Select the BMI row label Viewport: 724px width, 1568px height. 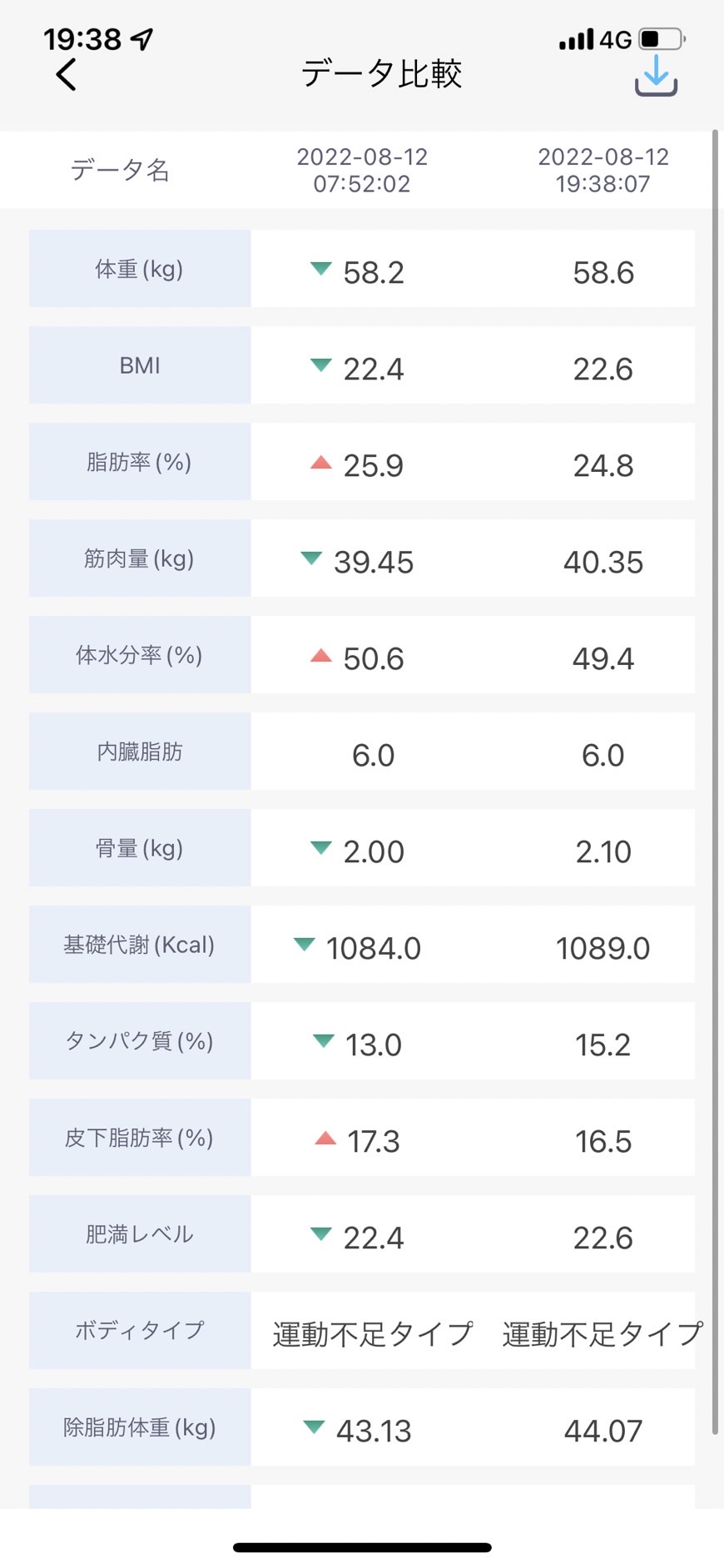click(140, 365)
